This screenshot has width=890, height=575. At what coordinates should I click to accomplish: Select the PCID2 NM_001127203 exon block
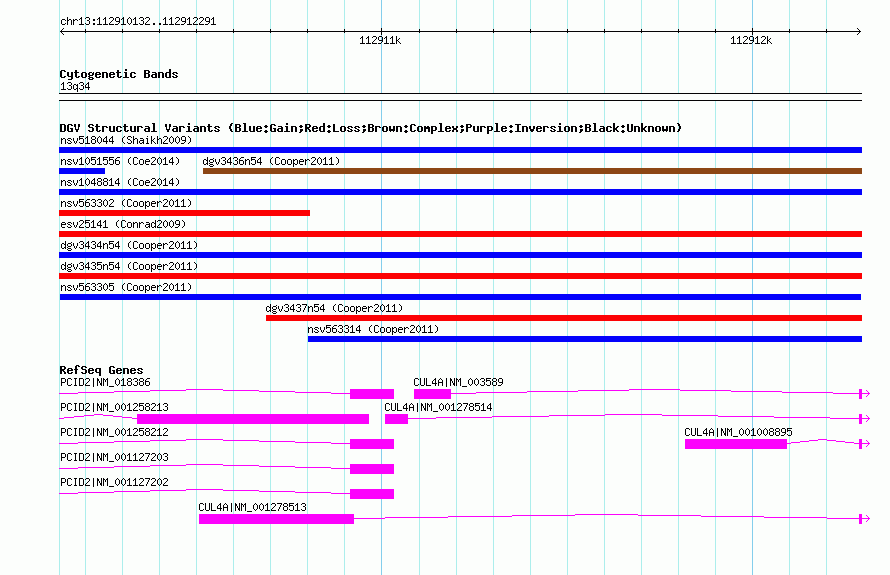372,469
